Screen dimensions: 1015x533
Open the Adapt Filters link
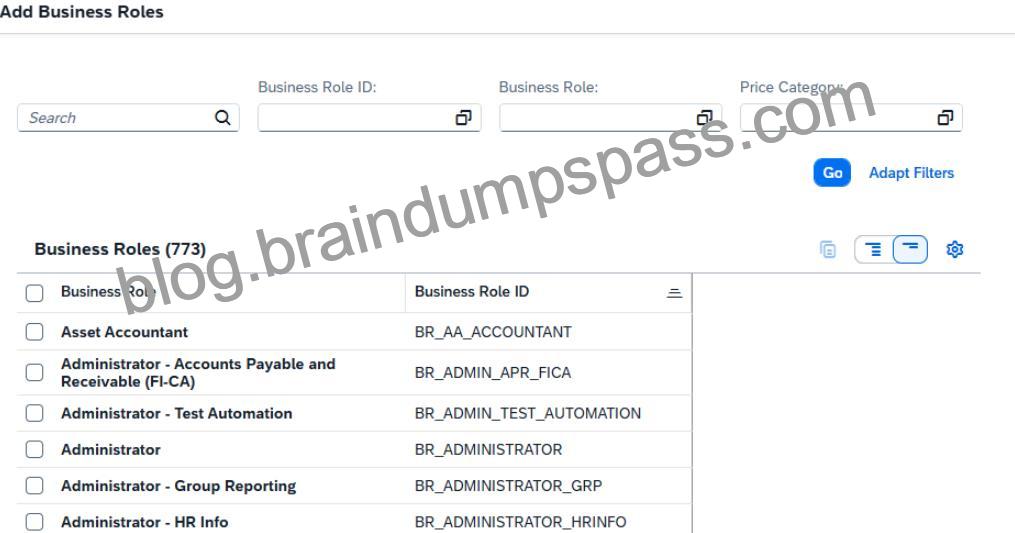click(911, 173)
